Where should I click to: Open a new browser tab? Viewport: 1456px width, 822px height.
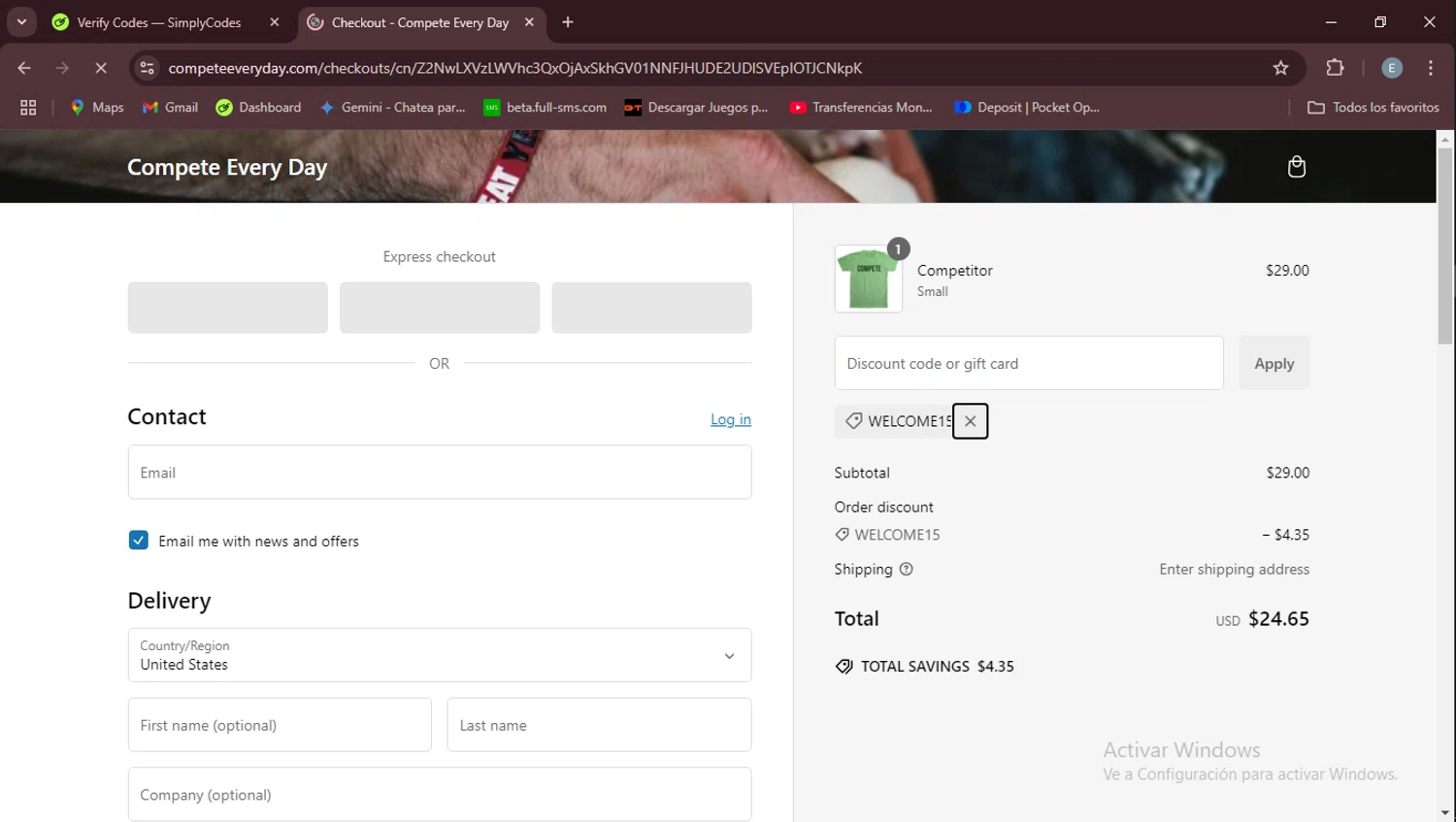[568, 22]
